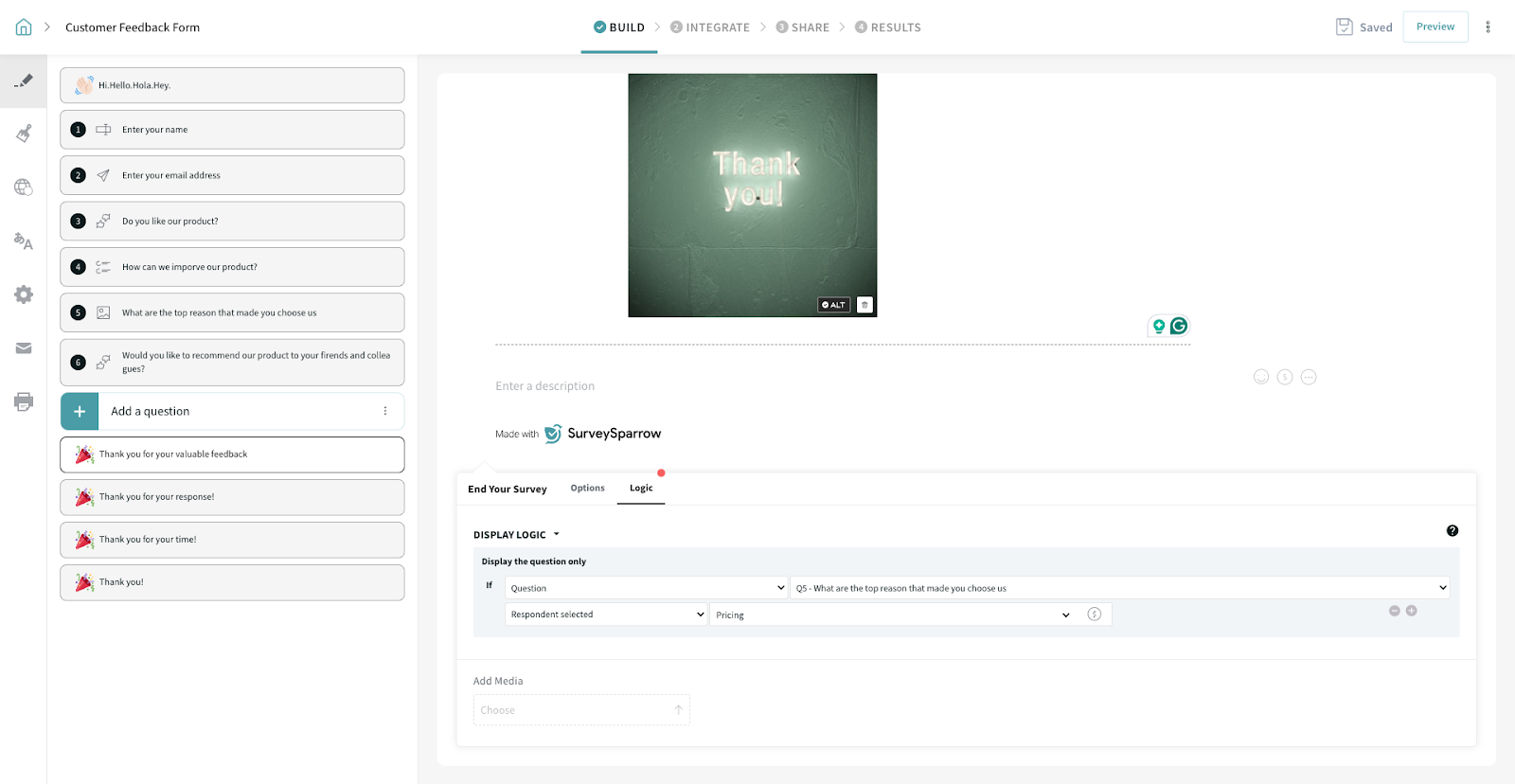Click the help question mark icon

pos(1452,531)
